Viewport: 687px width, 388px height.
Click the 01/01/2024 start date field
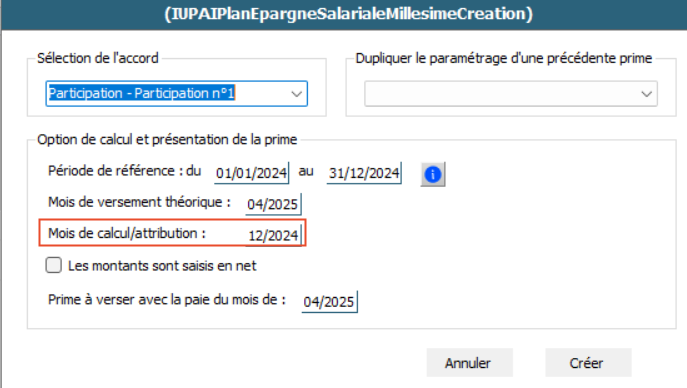click(251, 173)
